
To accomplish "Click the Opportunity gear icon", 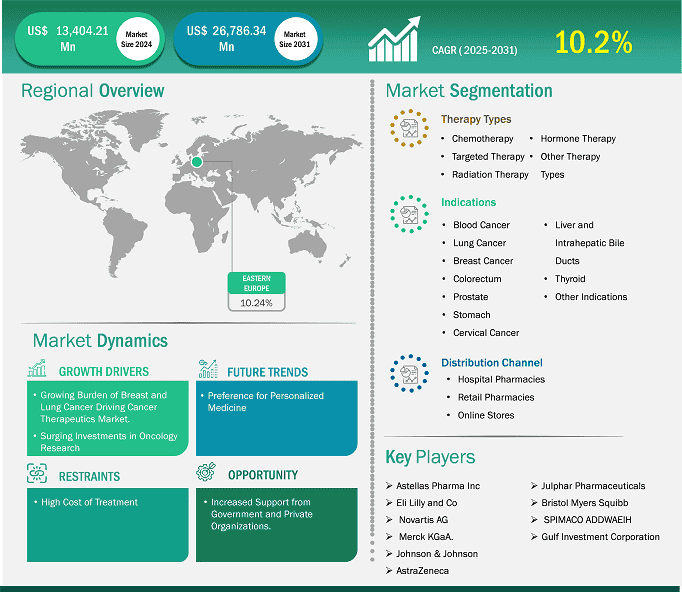I will tap(206, 472).
